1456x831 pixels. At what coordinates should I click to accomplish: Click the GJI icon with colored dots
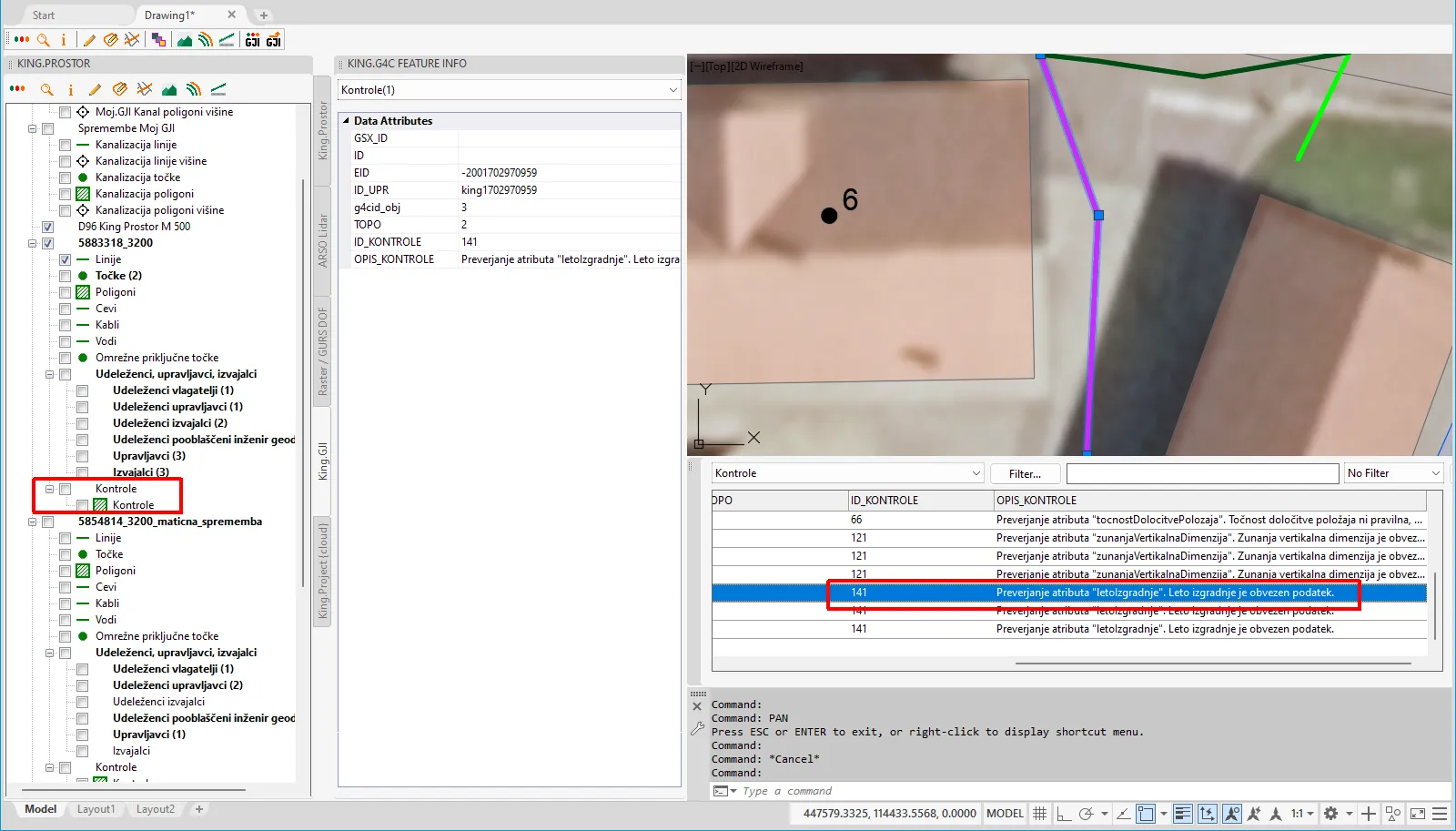[253, 40]
